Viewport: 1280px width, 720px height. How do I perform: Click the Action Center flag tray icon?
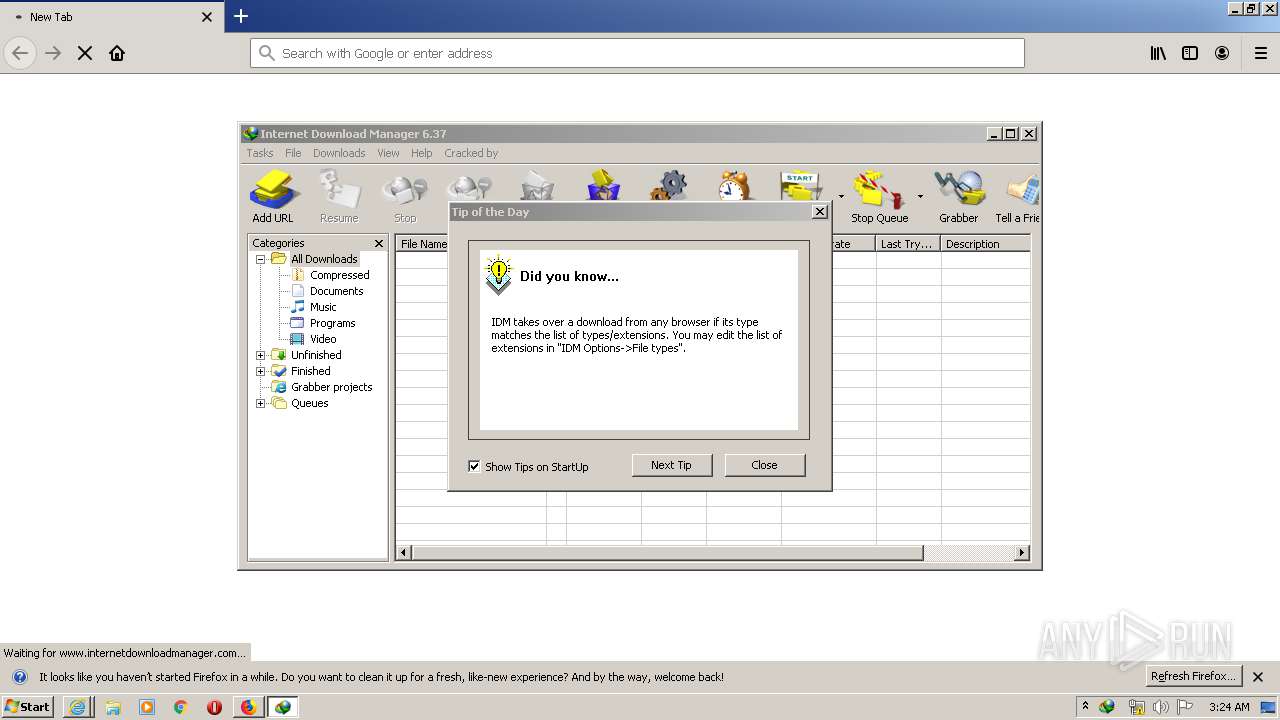click(1186, 707)
